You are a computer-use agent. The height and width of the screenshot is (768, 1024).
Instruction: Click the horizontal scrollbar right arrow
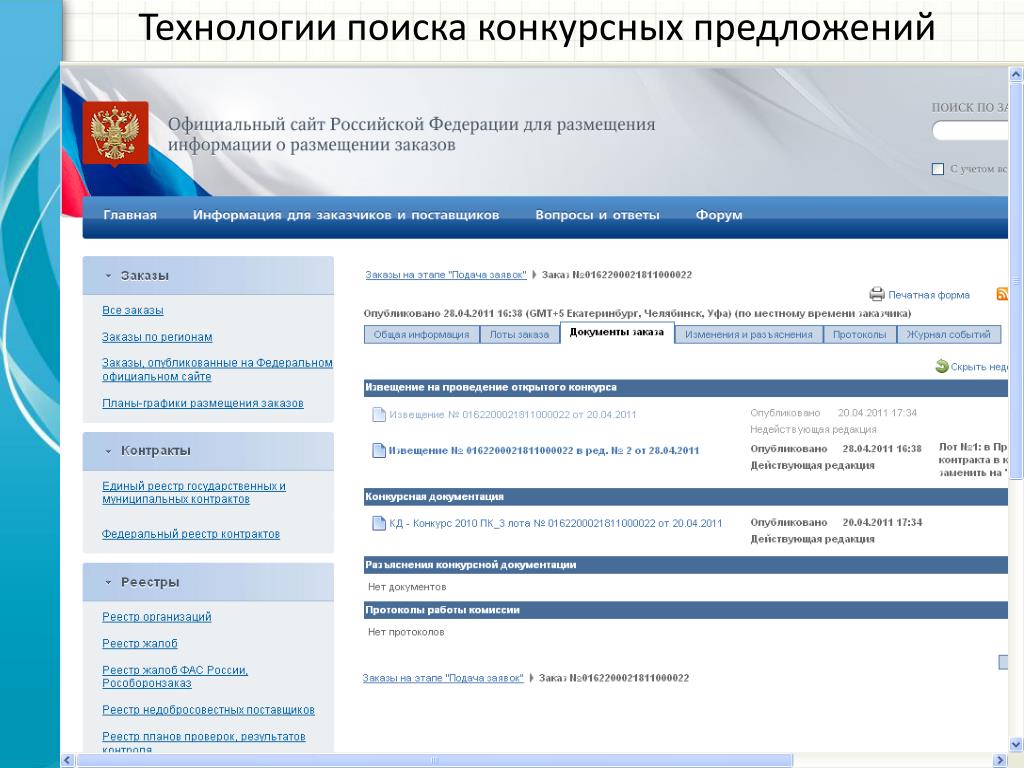pyautogui.click(x=1000, y=760)
